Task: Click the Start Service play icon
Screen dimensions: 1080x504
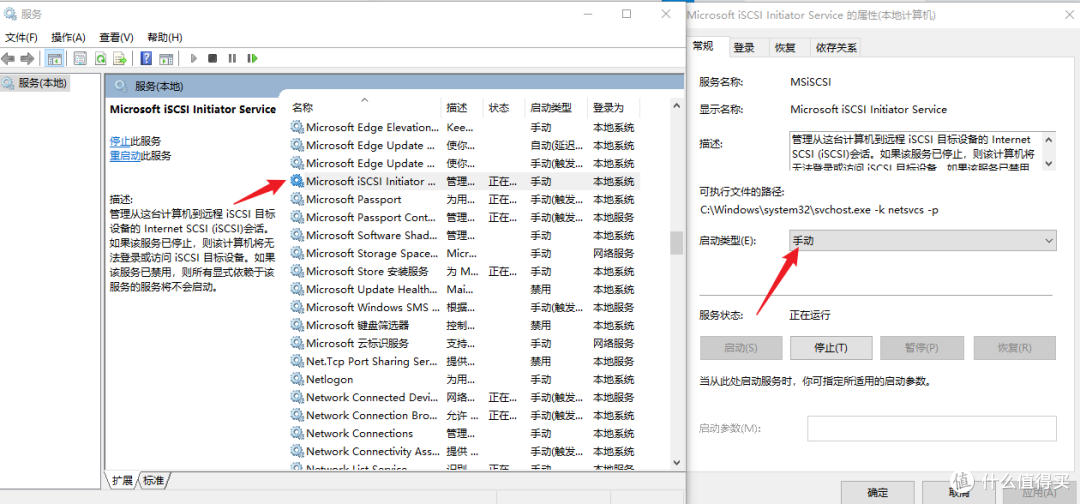Action: [x=194, y=59]
